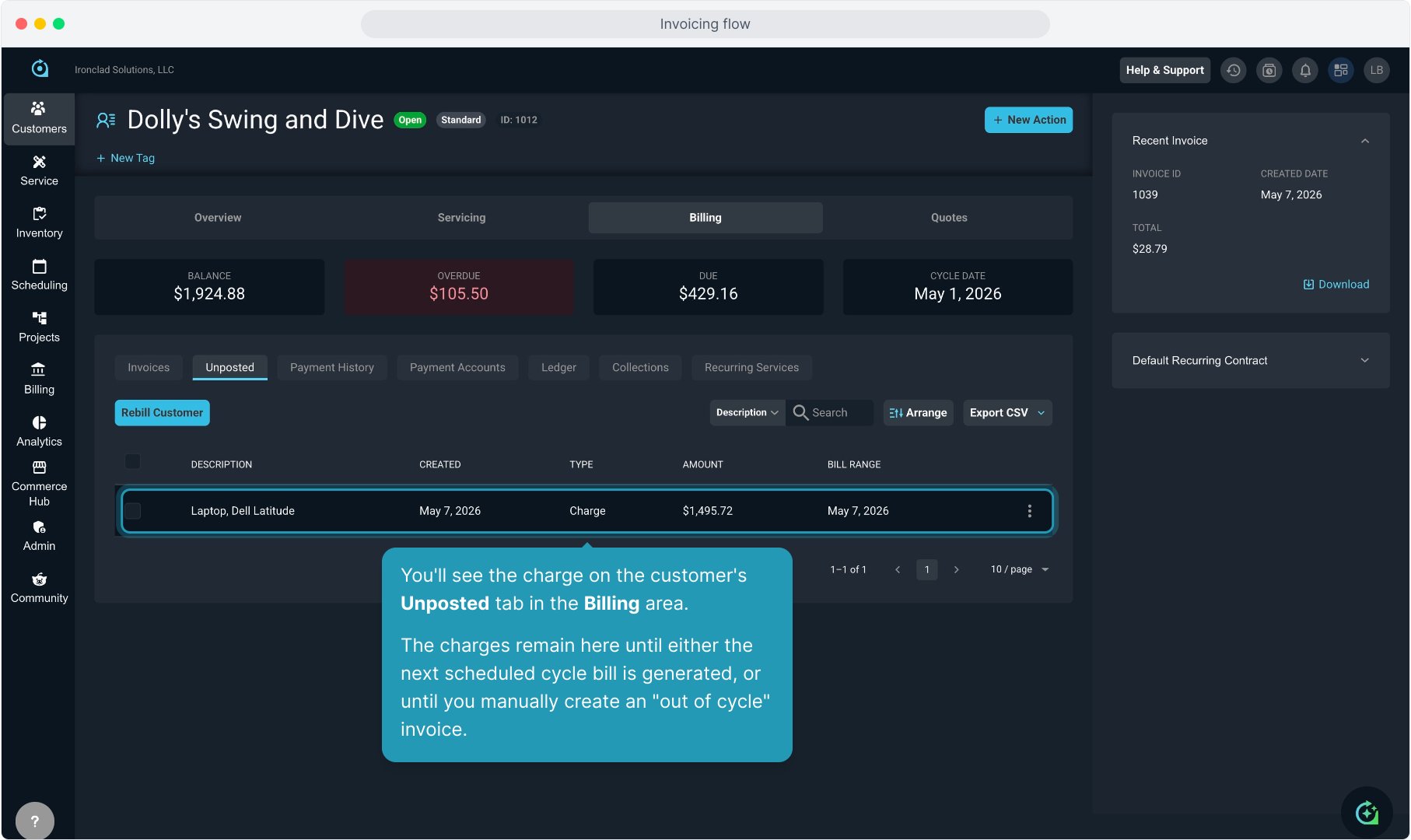
Task: Open Community from the sidebar
Action: point(39,588)
